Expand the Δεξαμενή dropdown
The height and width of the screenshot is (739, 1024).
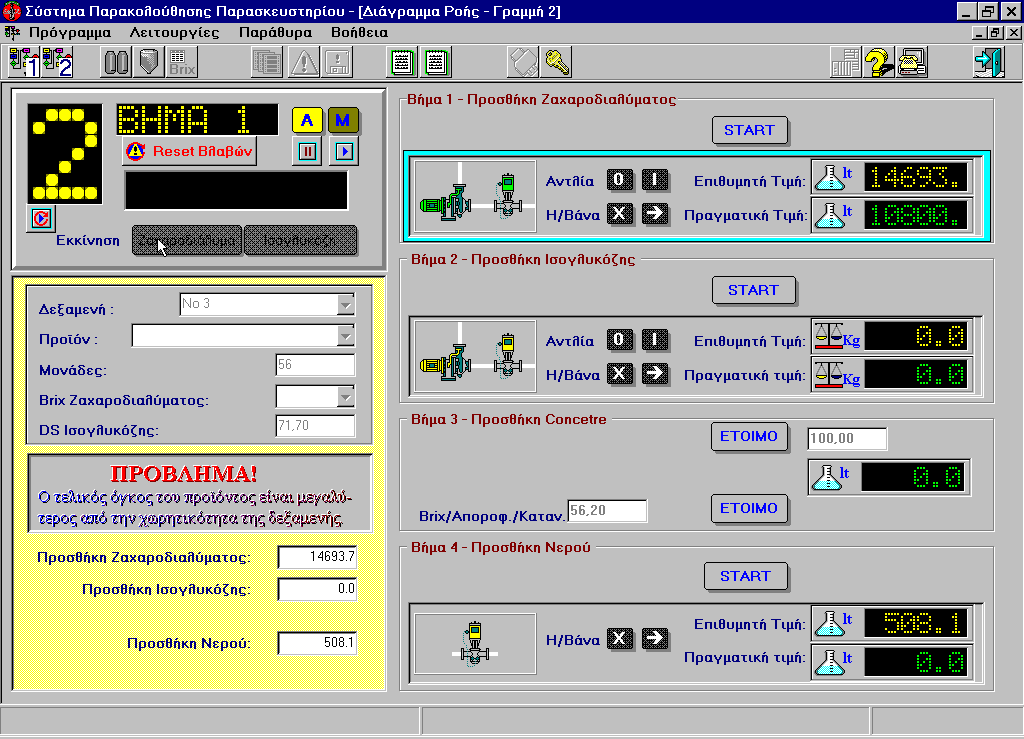pyautogui.click(x=345, y=304)
